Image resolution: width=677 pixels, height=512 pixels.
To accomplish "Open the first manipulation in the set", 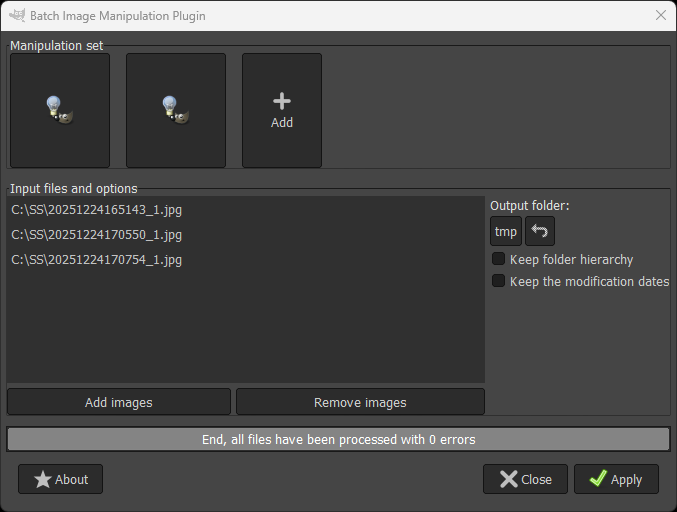I will click(x=60, y=110).
